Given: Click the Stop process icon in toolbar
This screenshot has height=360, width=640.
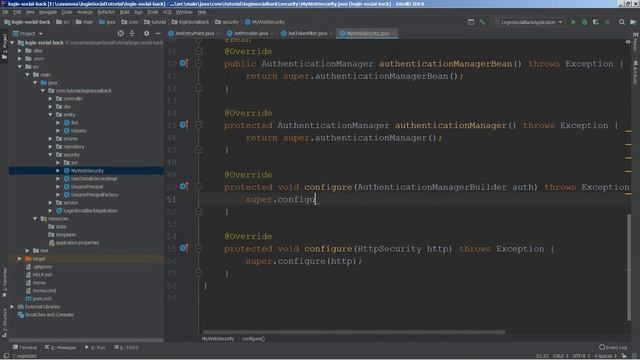Looking at the screenshot, I should pos(607,22).
